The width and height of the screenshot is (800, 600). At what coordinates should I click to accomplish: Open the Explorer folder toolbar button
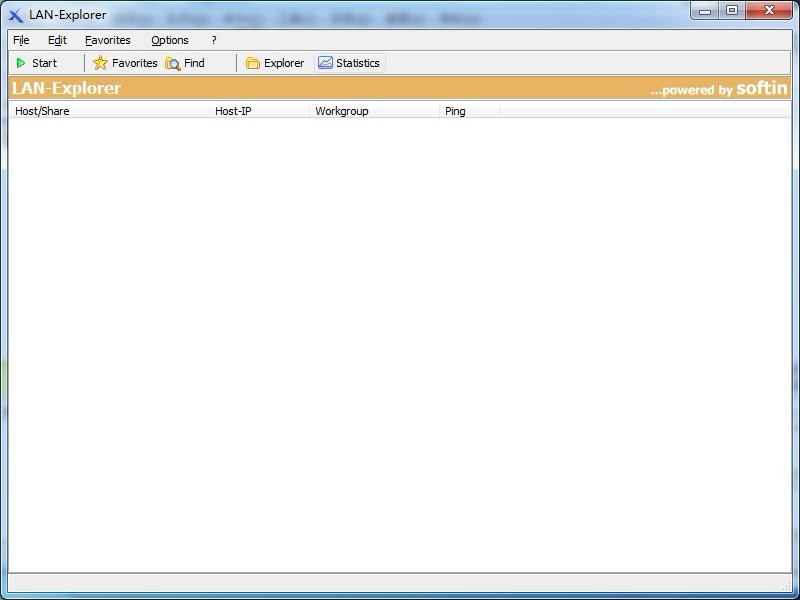(275, 63)
